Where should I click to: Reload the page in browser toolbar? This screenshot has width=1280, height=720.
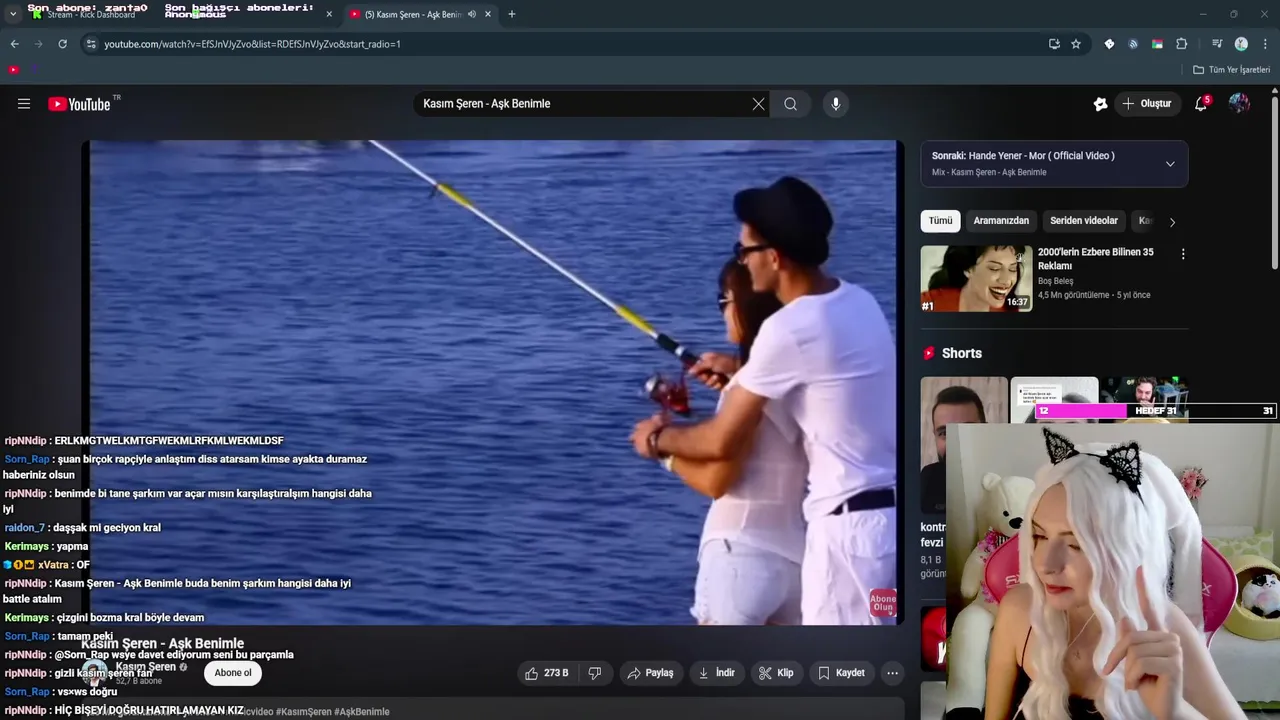[x=62, y=44]
